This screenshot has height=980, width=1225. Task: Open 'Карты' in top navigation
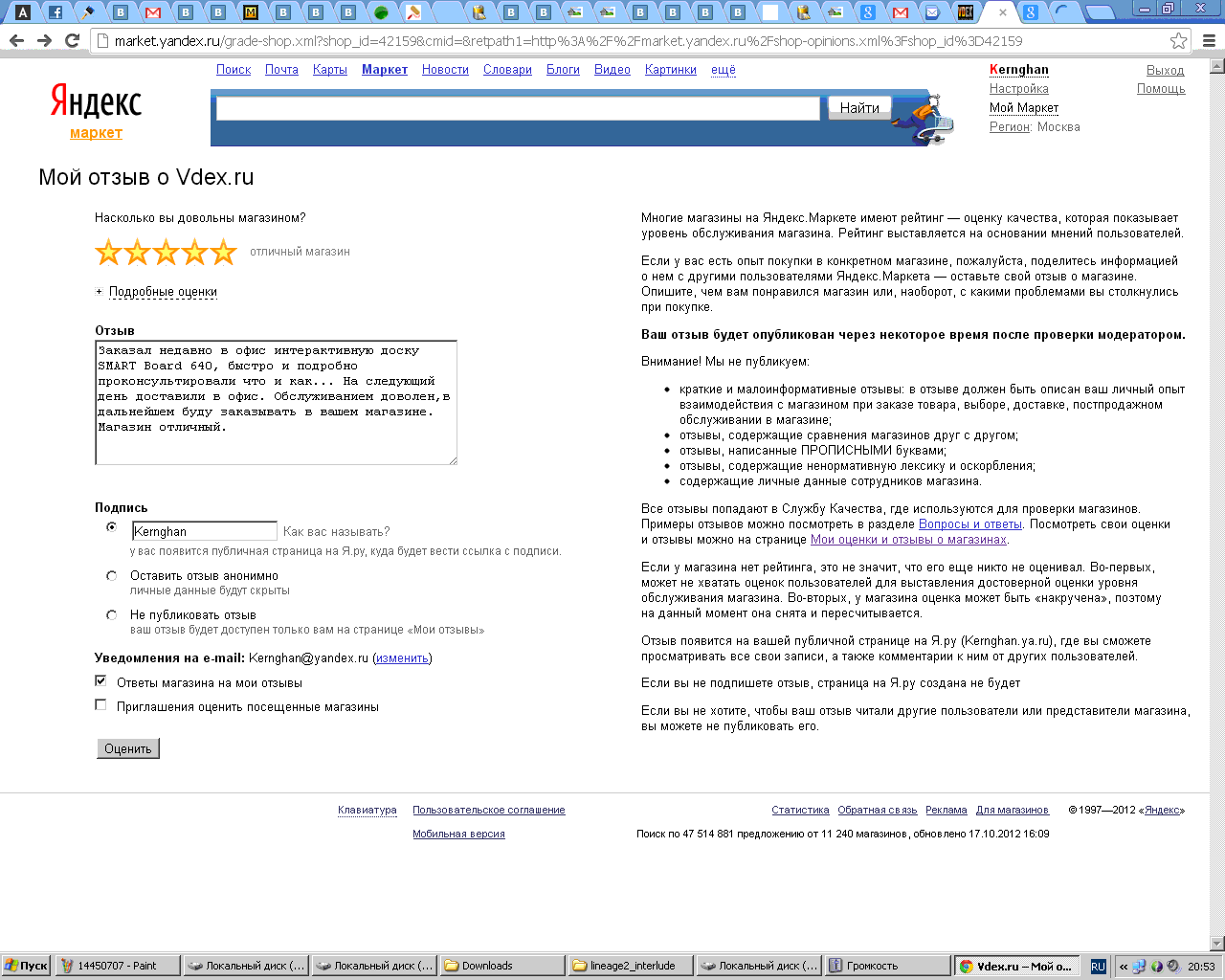(x=330, y=70)
